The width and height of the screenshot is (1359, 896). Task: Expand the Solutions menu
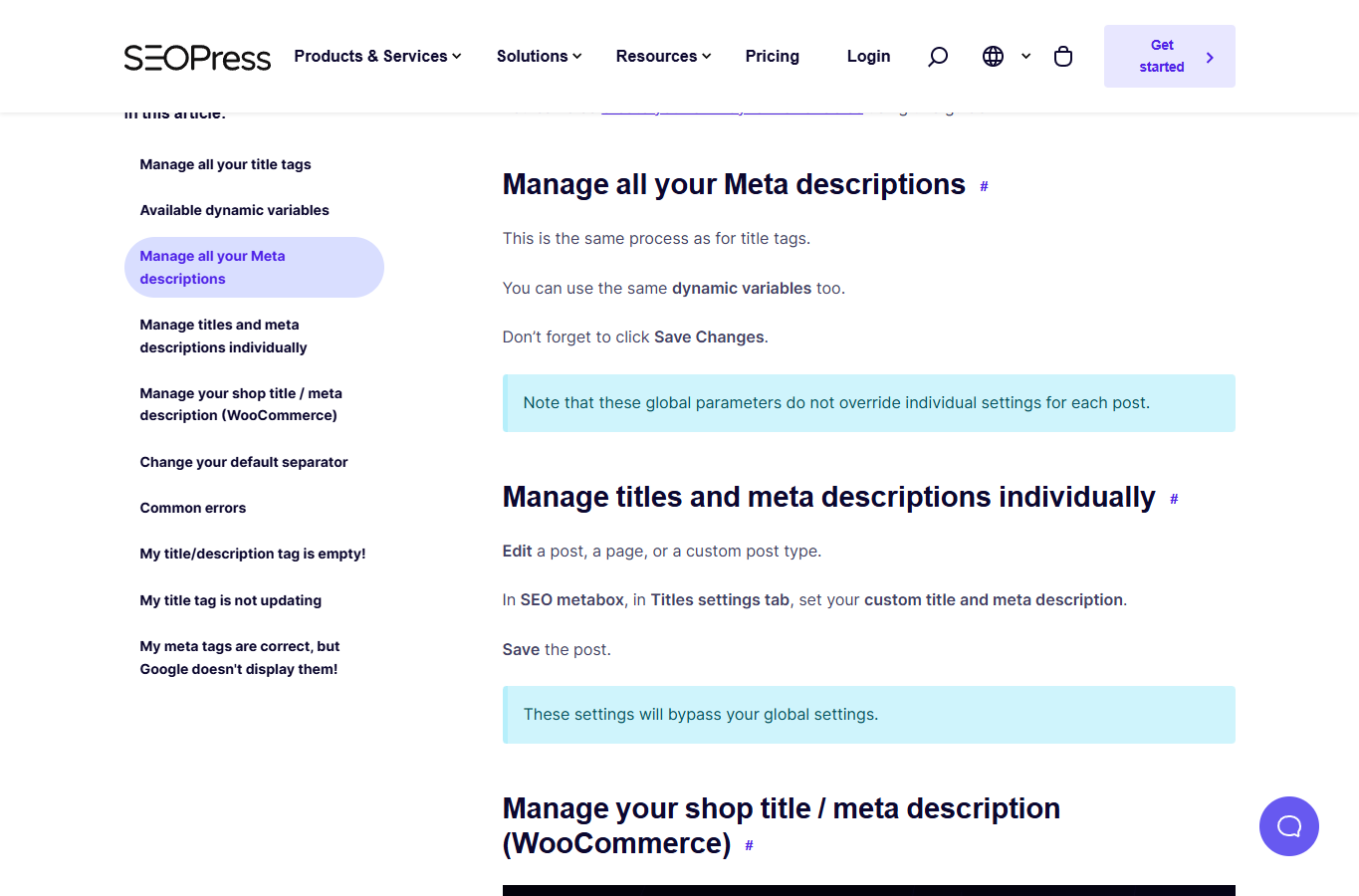point(539,57)
